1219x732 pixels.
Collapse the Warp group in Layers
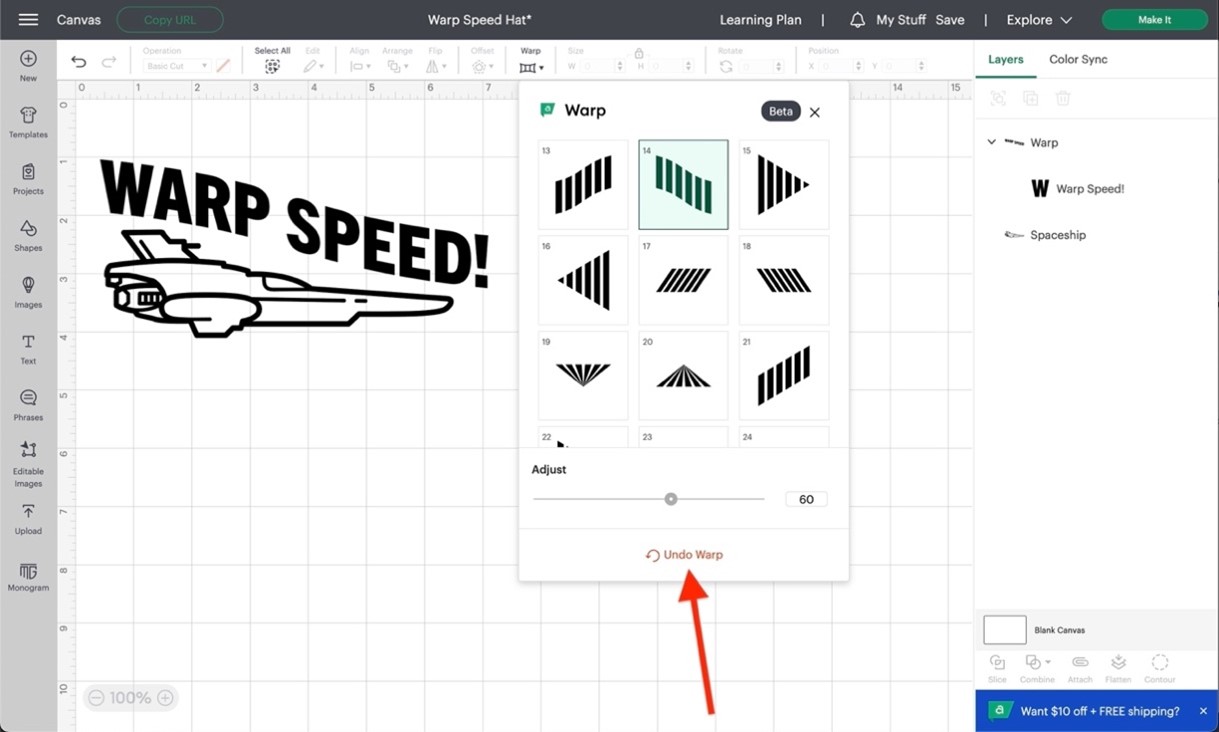pos(991,142)
